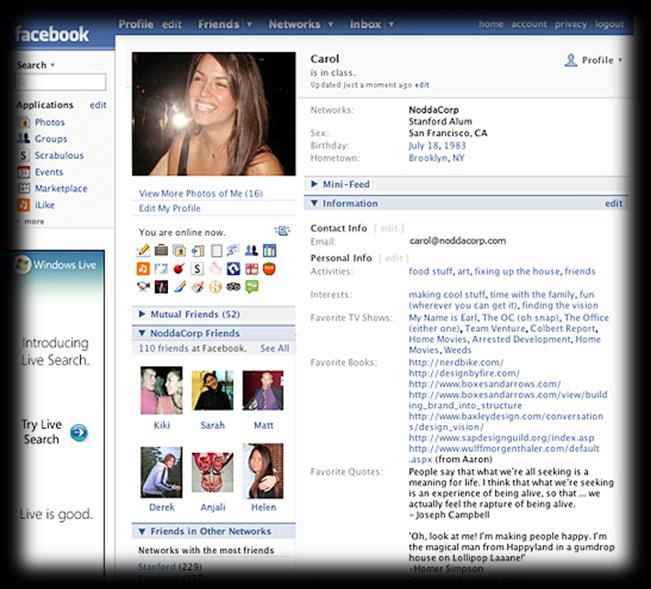Click the blue Try Live Search arrow
651x589 pixels.
[x=79, y=433]
